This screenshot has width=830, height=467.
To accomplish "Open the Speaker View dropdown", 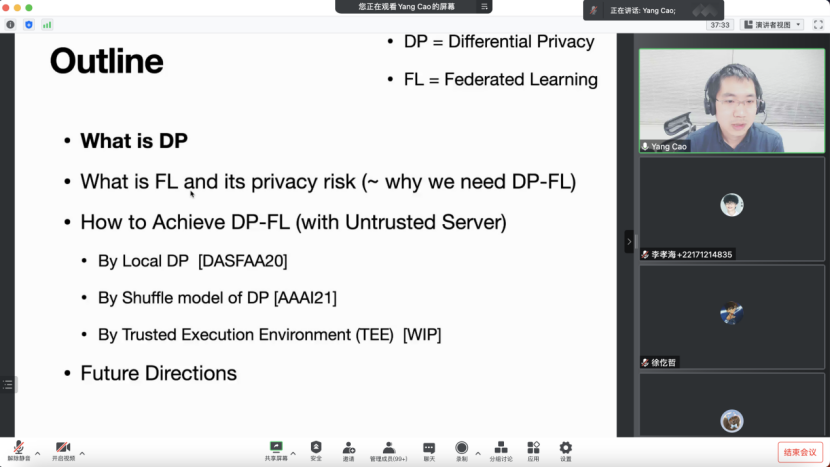I will pyautogui.click(x=773, y=24).
